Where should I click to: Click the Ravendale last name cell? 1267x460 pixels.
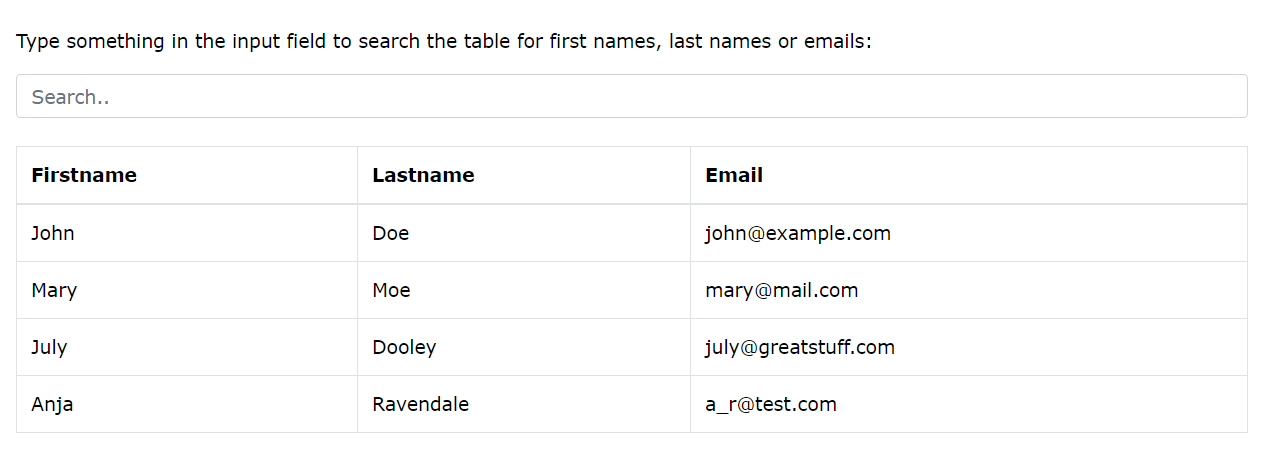(x=420, y=405)
